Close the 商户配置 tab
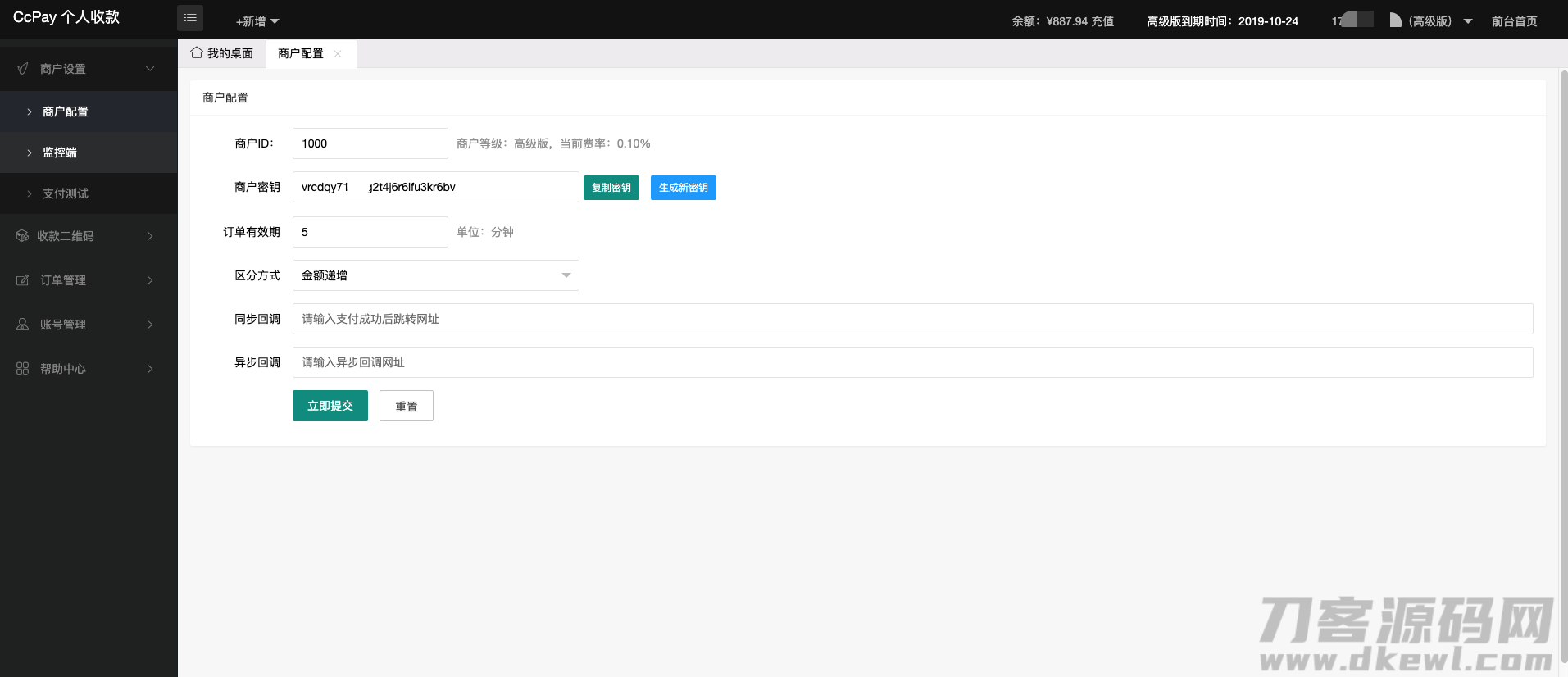The width and height of the screenshot is (1568, 677). click(x=338, y=54)
